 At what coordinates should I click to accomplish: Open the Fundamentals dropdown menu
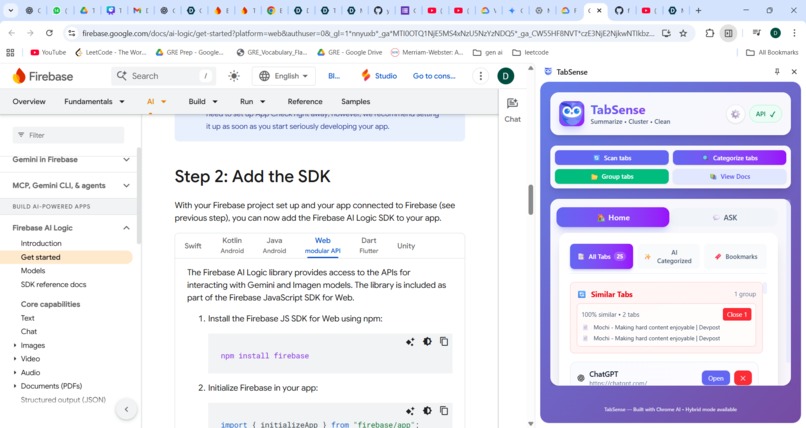click(94, 102)
